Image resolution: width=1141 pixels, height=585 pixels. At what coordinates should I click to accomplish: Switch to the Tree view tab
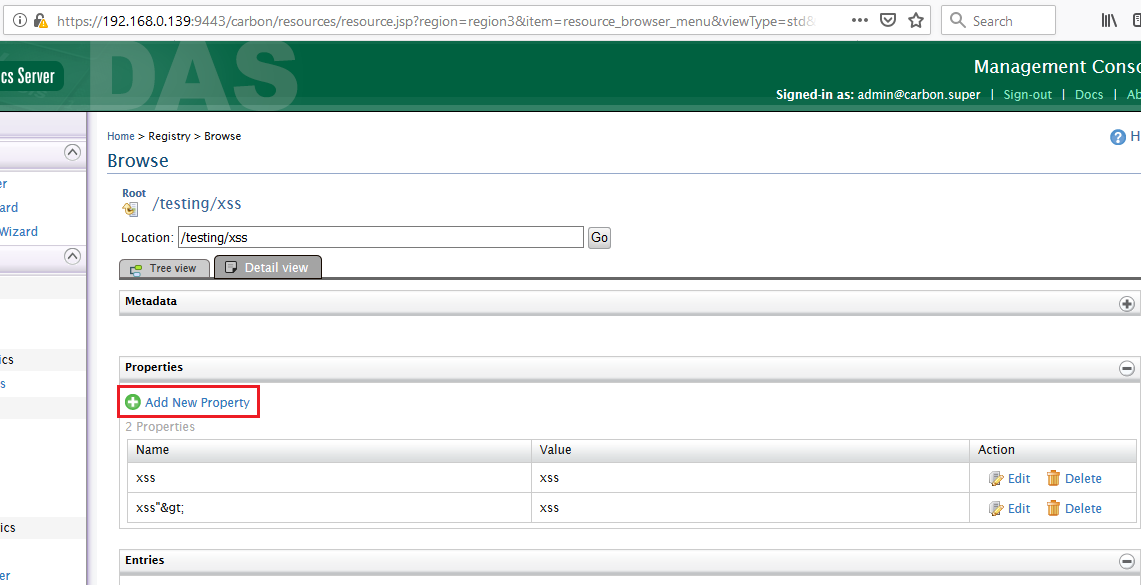(x=164, y=268)
